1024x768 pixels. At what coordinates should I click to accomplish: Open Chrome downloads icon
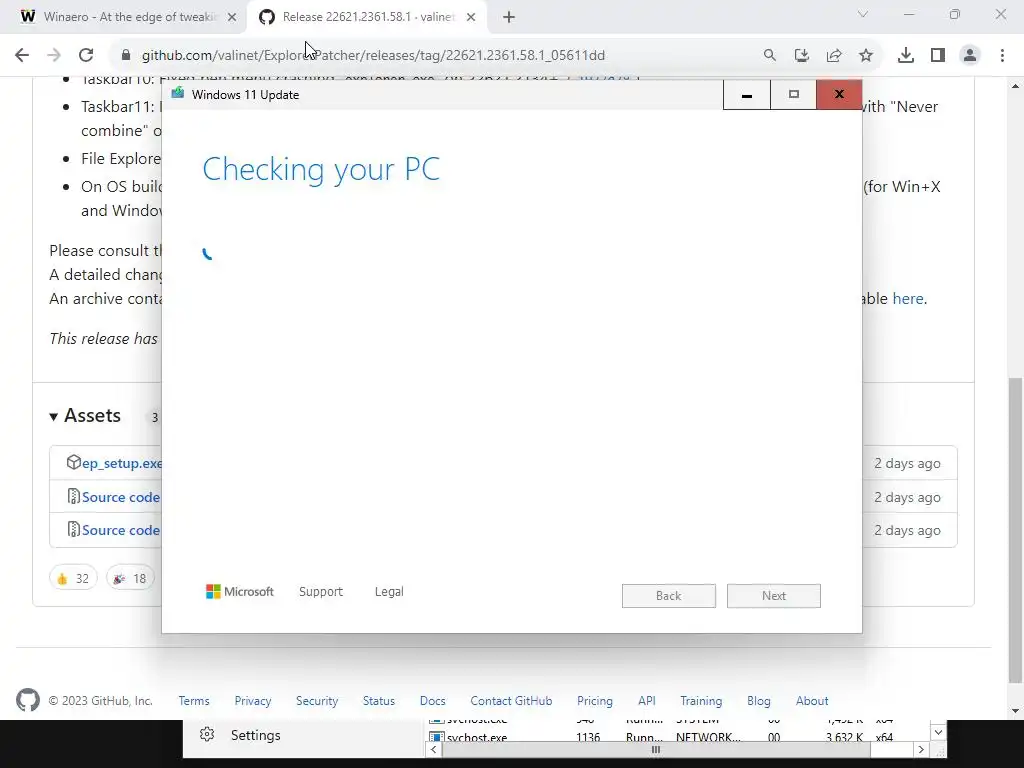(906, 56)
